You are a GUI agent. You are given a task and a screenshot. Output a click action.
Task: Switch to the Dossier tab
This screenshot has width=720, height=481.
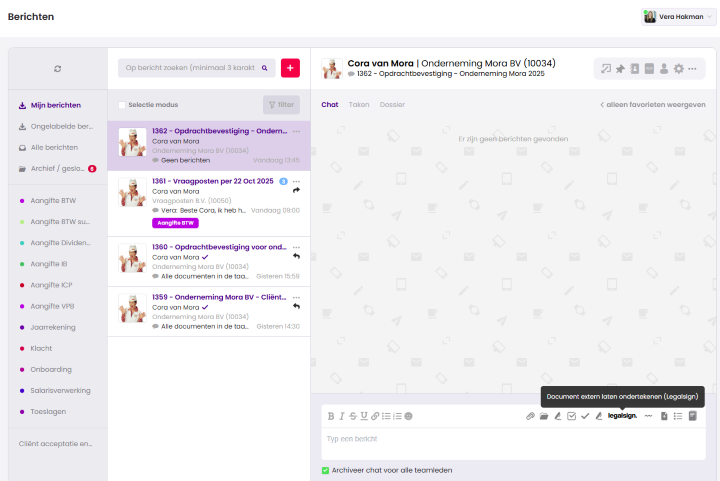pyautogui.click(x=392, y=104)
